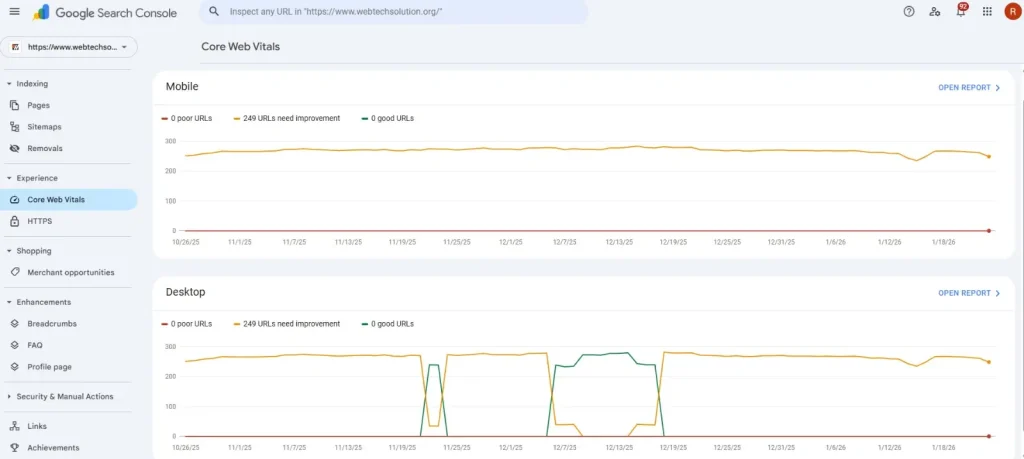Toggle Desktop 249 URLs need improvement legend
The image size is (1024, 459).
pyautogui.click(x=287, y=324)
